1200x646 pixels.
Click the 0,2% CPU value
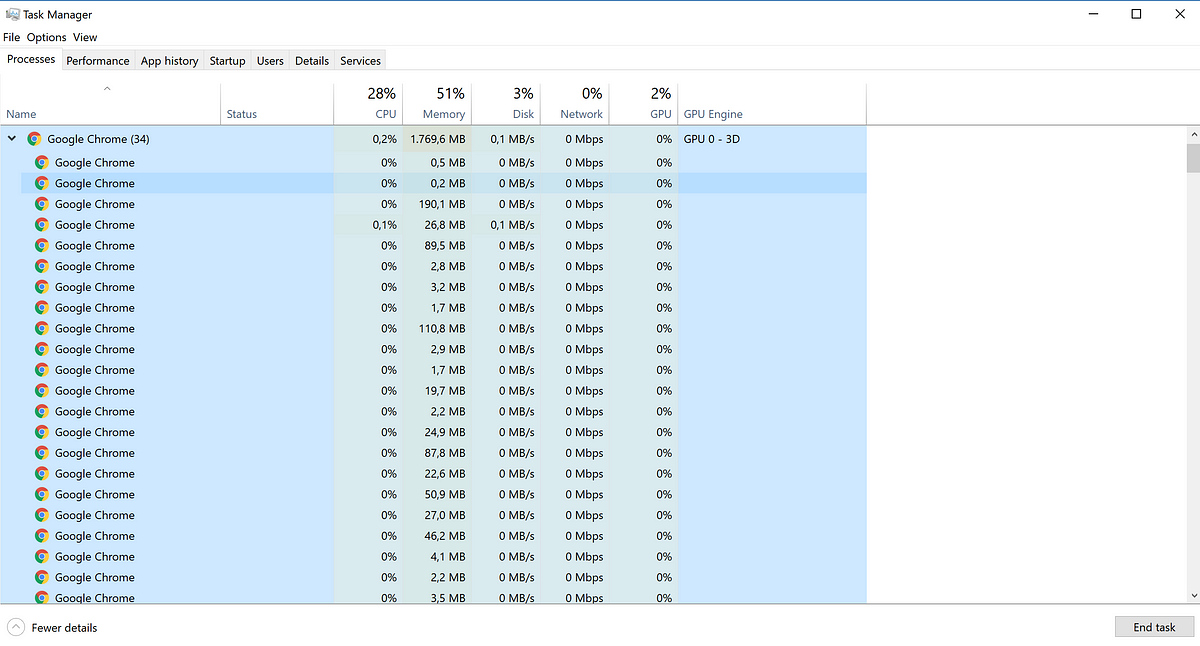pos(385,139)
